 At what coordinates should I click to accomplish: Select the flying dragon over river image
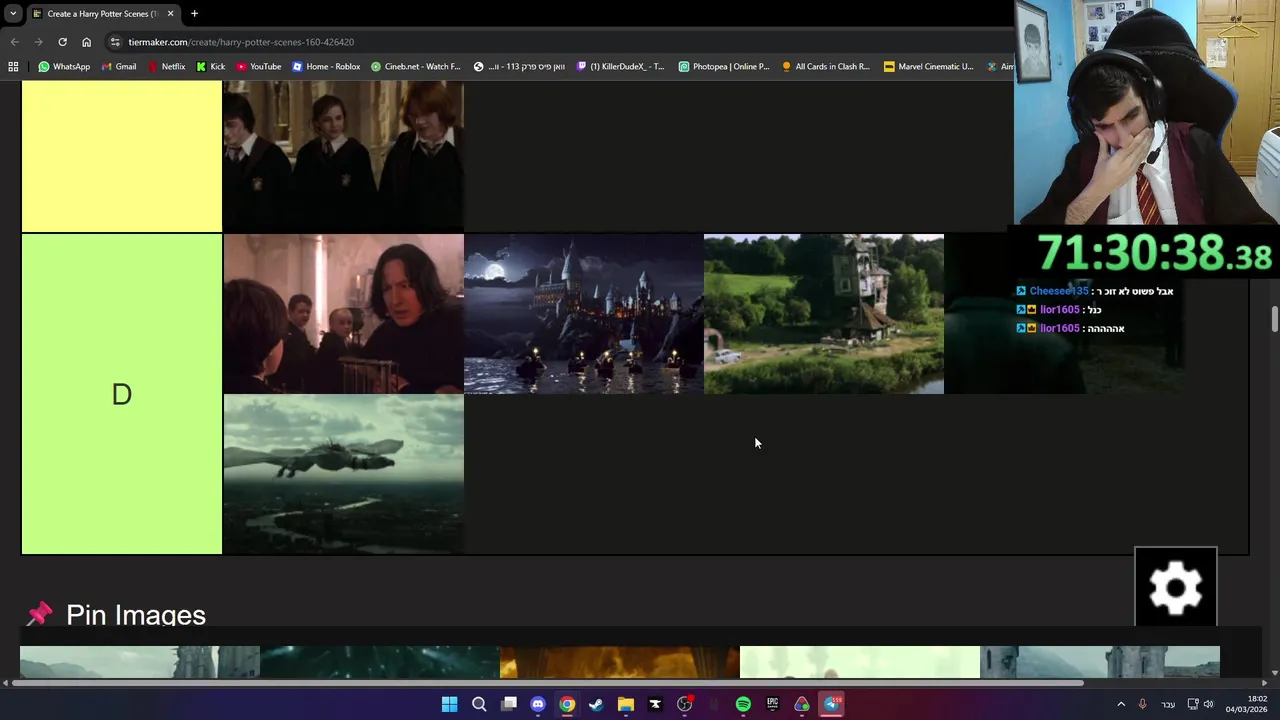[343, 474]
